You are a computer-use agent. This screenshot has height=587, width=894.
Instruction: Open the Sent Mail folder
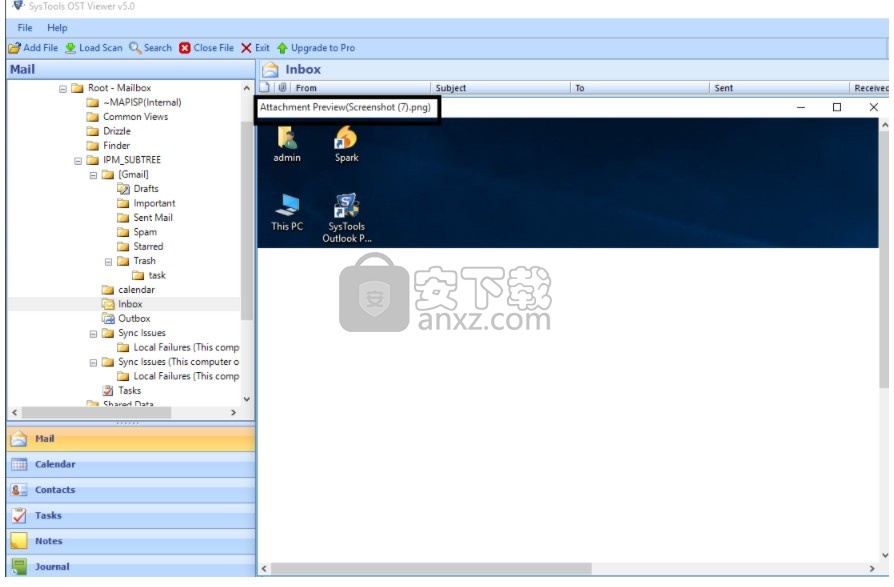click(145, 218)
